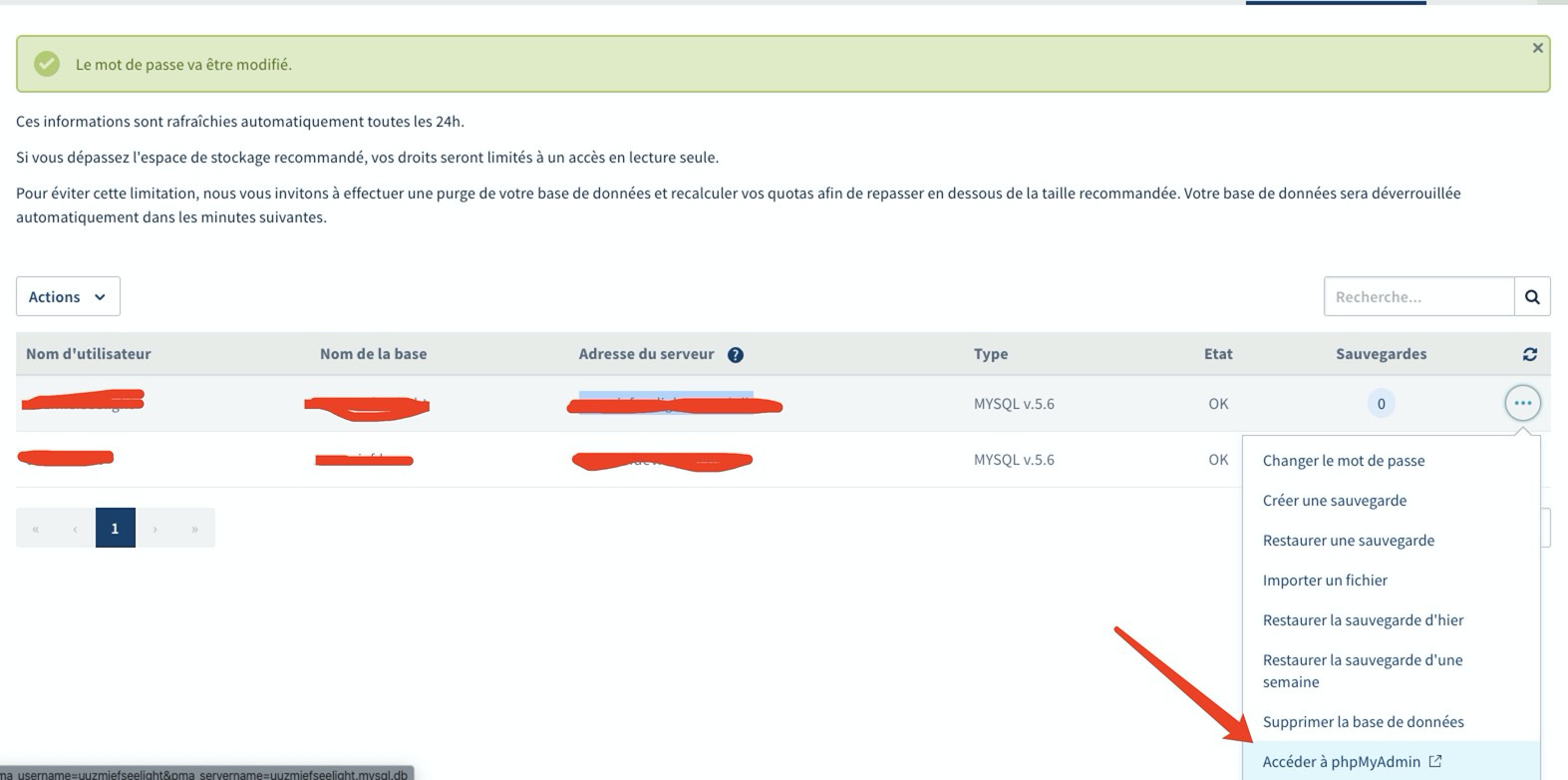The image size is (1568, 780).
Task: Click the next page single arrow
Action: tap(155, 529)
